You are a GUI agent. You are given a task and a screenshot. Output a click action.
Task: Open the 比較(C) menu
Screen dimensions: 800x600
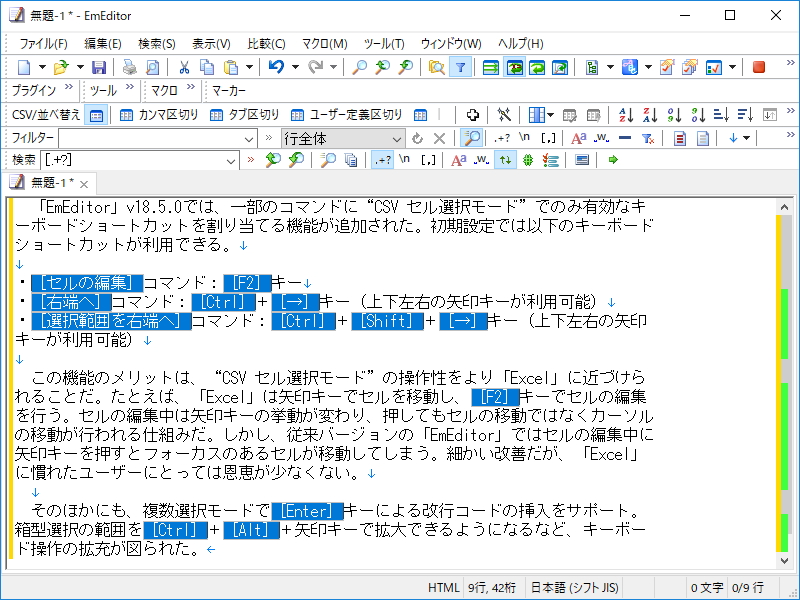pos(266,44)
